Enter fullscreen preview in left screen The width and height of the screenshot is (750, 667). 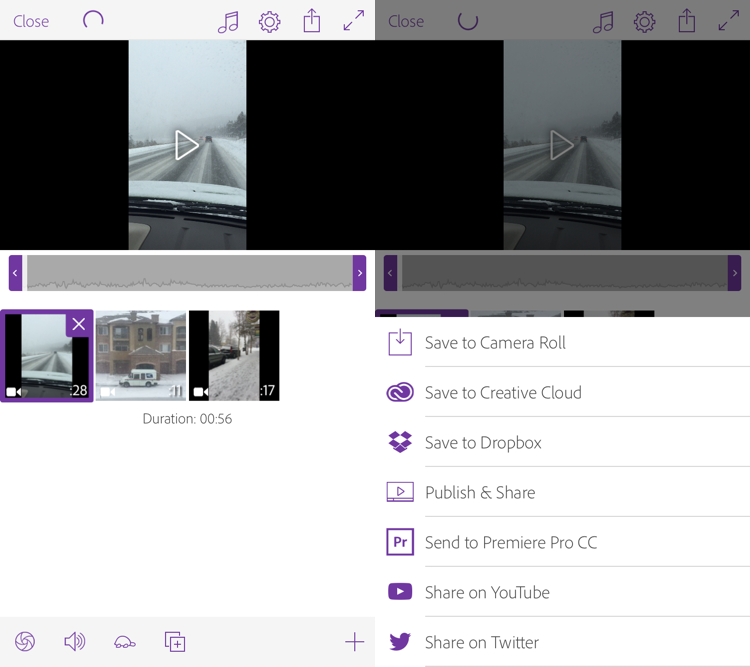[x=354, y=21]
